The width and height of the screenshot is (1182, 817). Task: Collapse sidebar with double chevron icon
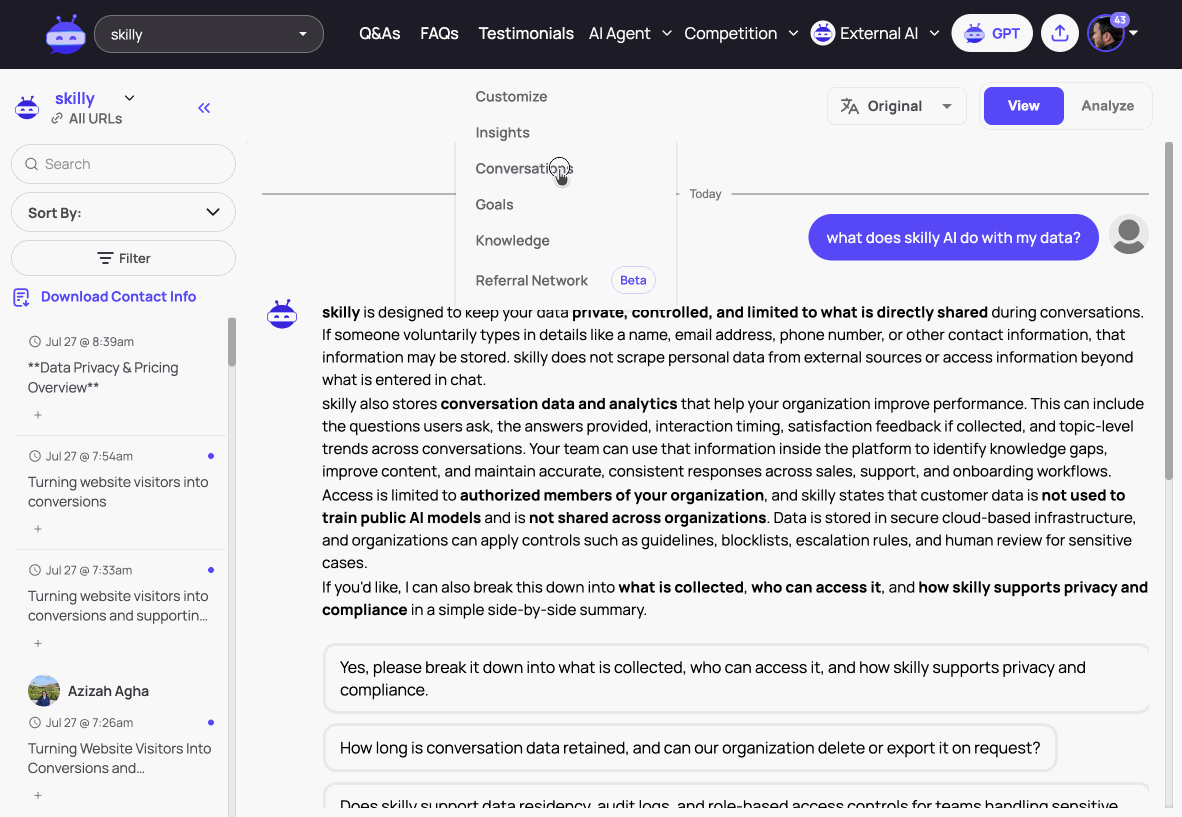tap(204, 109)
